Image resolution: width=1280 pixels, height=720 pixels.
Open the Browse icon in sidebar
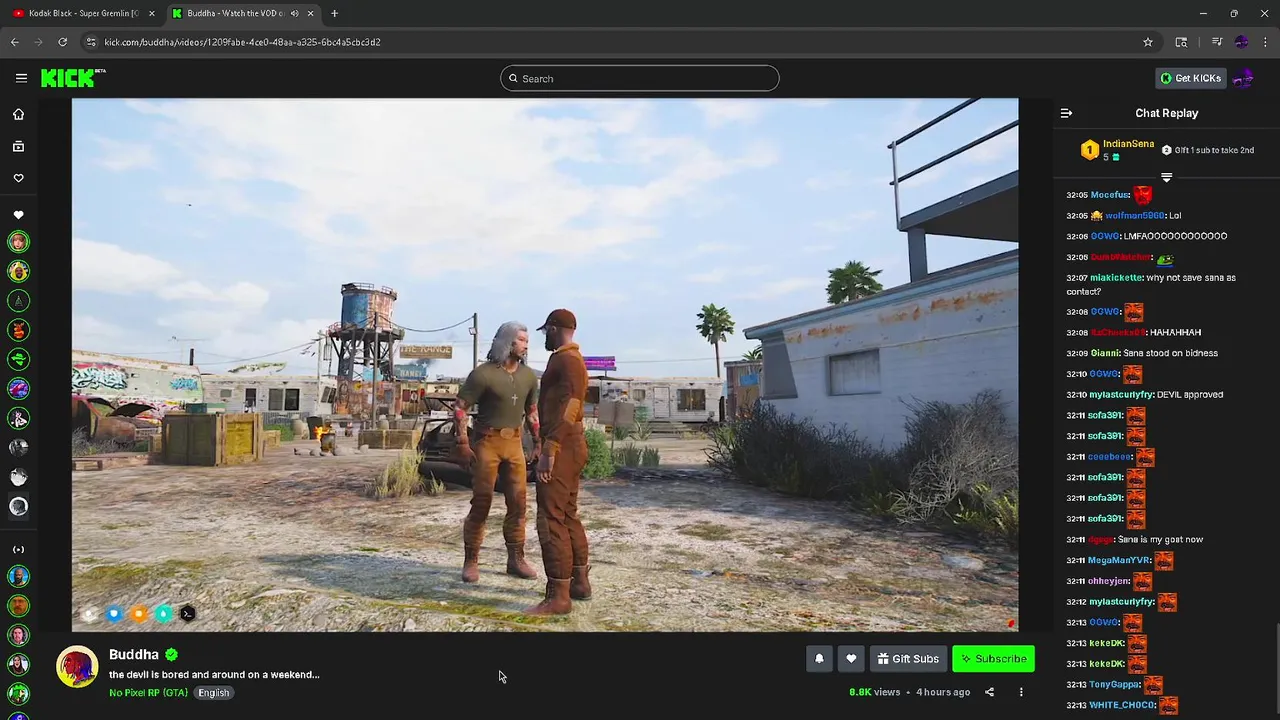tap(18, 146)
